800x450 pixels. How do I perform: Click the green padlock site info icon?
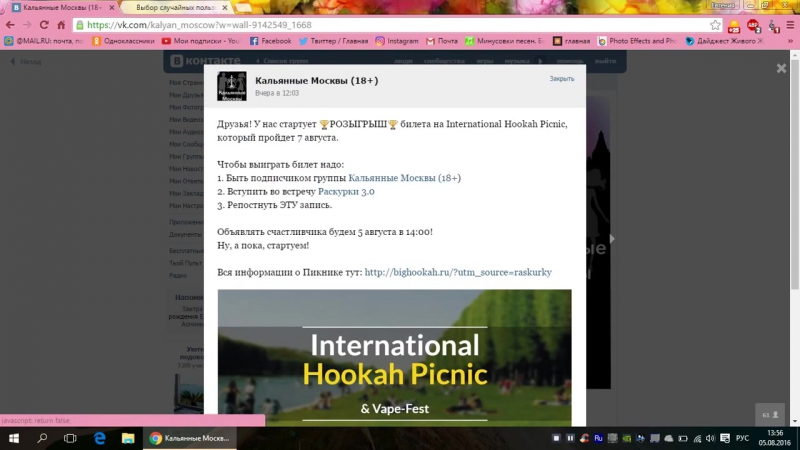click(80, 25)
